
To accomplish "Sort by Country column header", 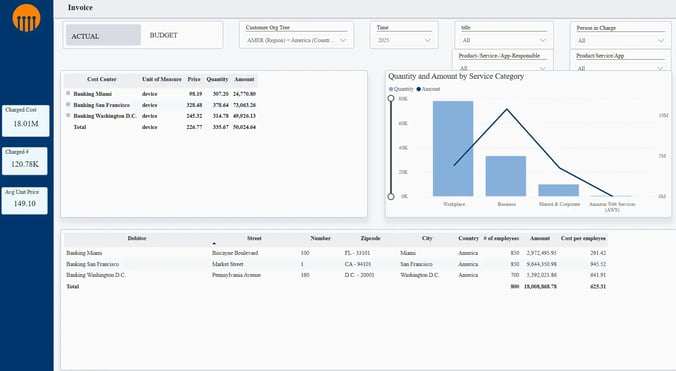I will click(469, 238).
